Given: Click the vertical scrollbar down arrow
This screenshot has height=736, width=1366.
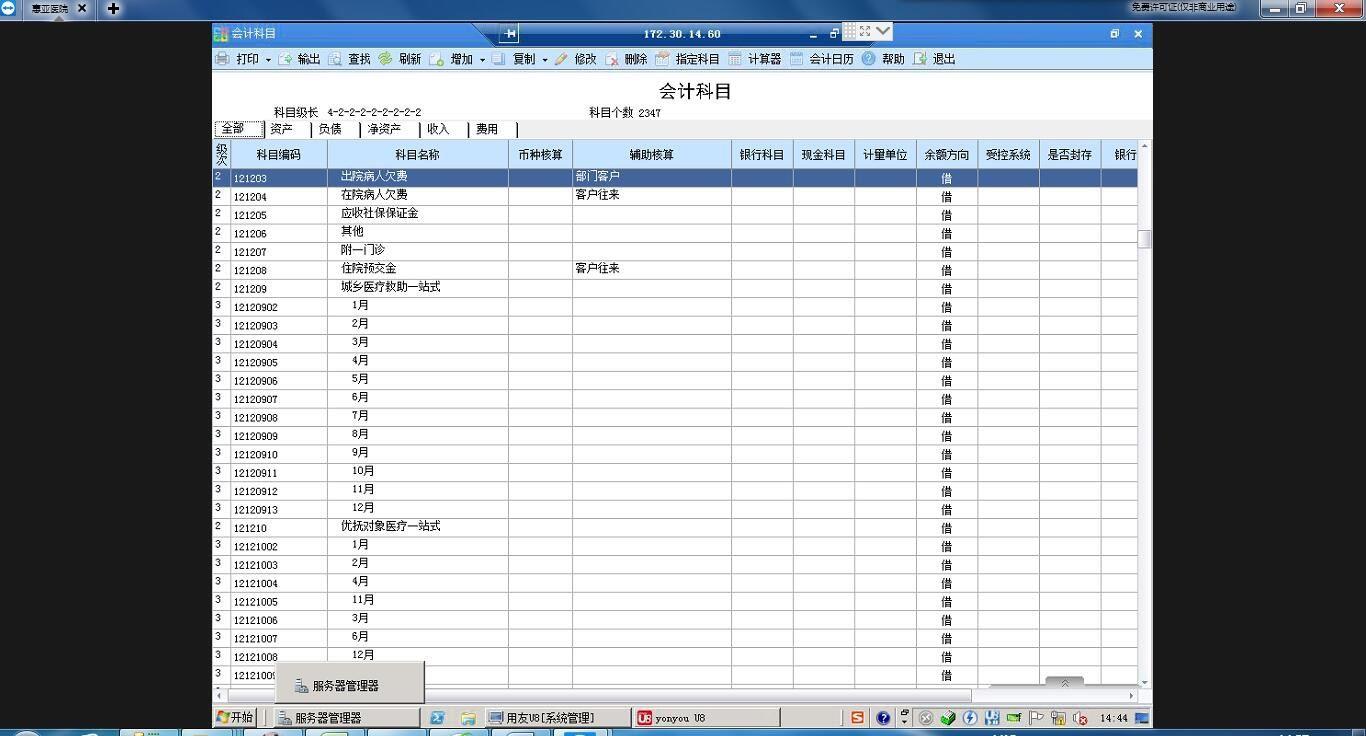Looking at the screenshot, I should 1144,683.
